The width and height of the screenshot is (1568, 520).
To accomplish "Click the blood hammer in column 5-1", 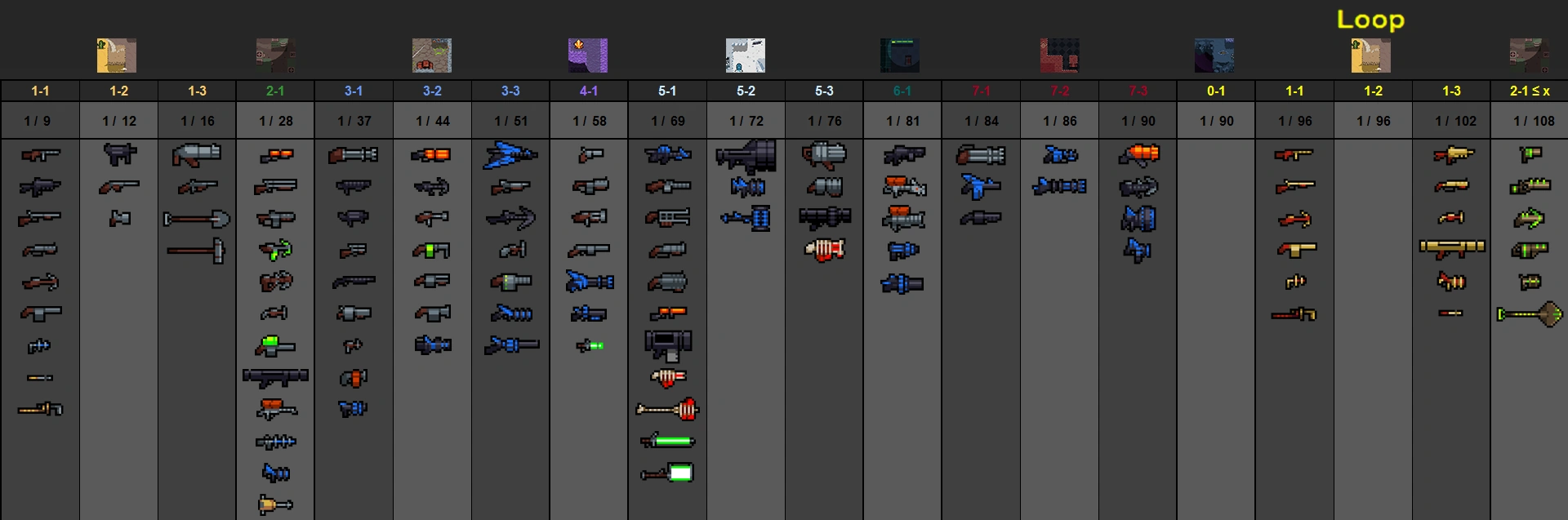I will coord(667,408).
